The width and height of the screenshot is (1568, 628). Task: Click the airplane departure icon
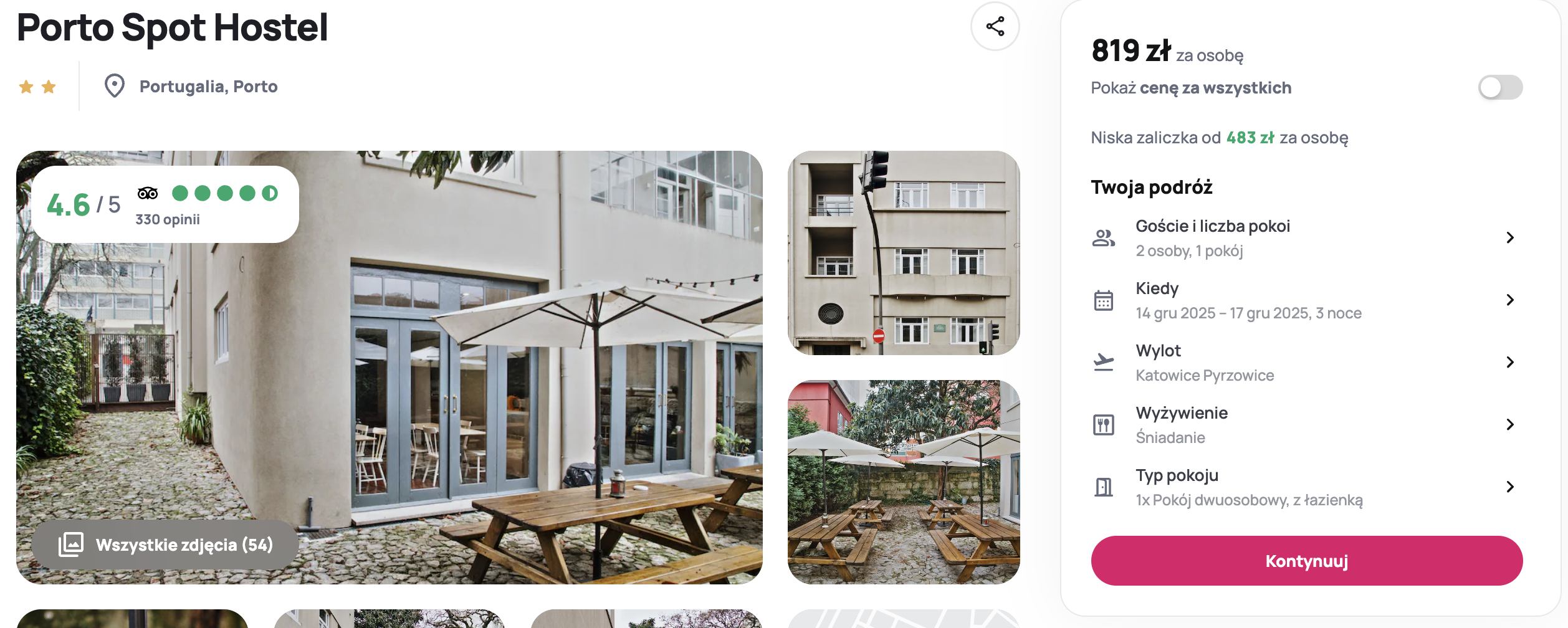(x=1104, y=362)
